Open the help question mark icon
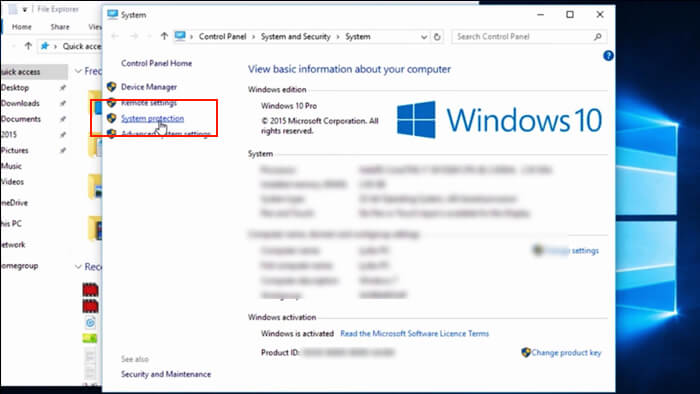Screen dimensions: 700x394 click(608, 56)
